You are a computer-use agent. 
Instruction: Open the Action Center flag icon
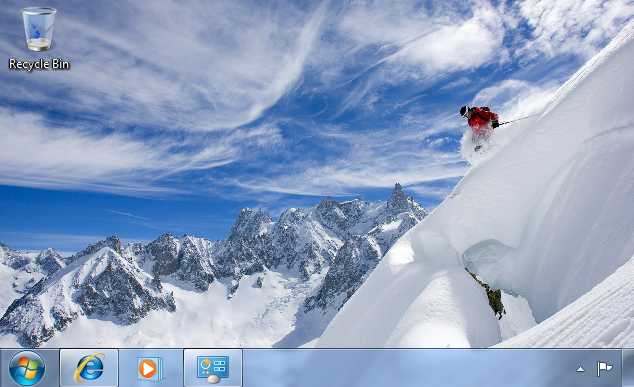[604, 368]
